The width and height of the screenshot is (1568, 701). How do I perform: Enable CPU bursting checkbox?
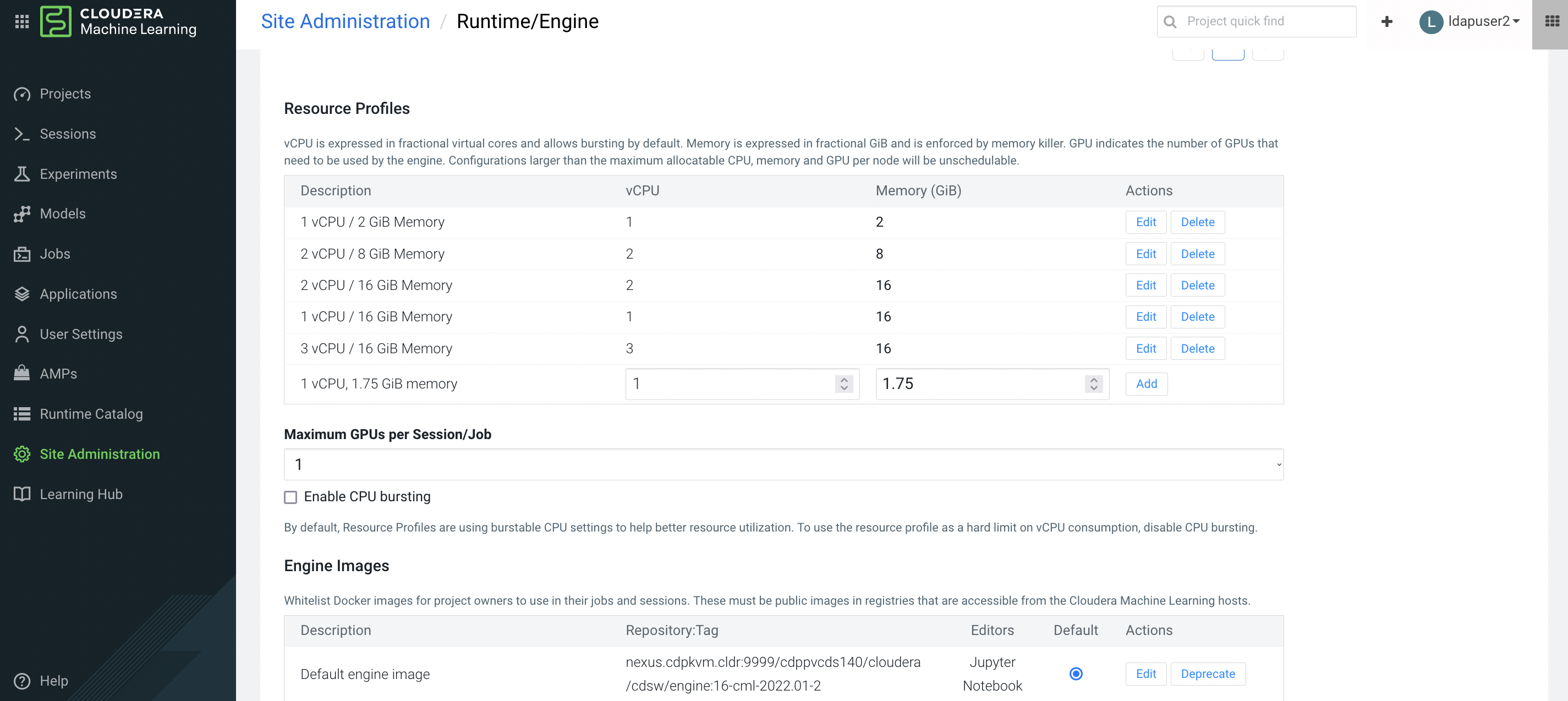click(290, 497)
